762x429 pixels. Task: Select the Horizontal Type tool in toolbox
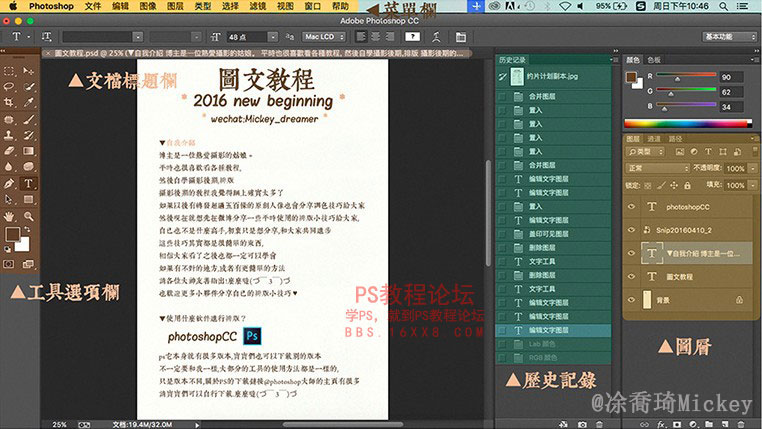[x=29, y=184]
